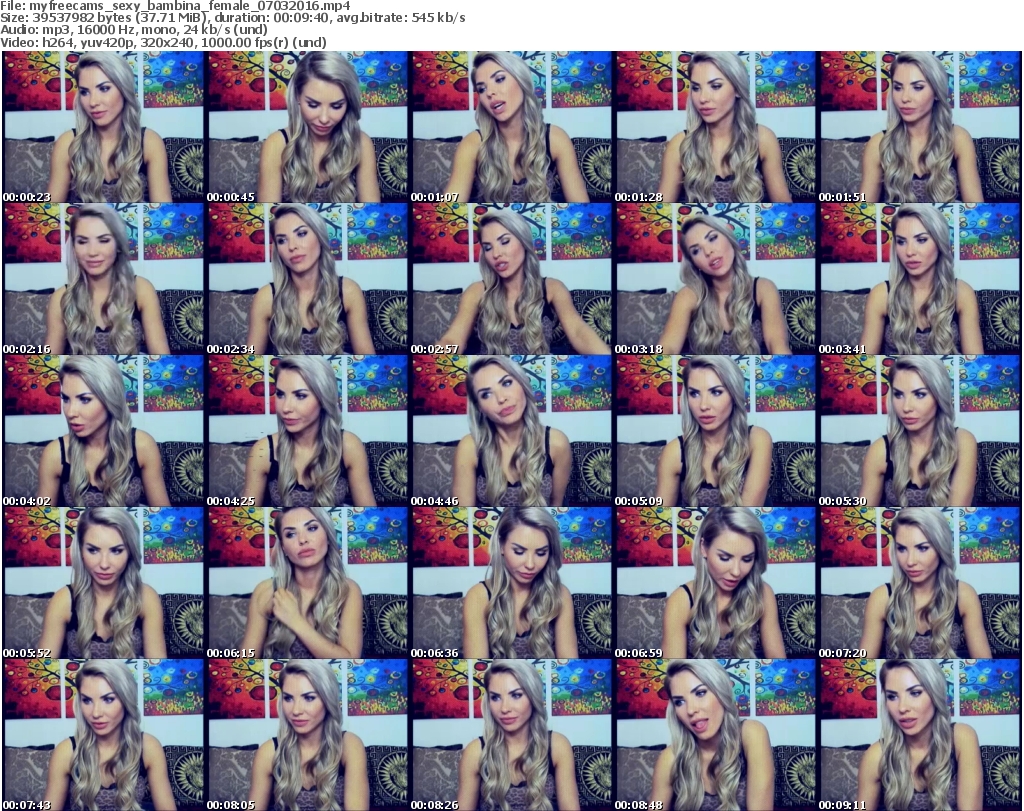Select the thumbnail stamped 00:01:51

919,127
